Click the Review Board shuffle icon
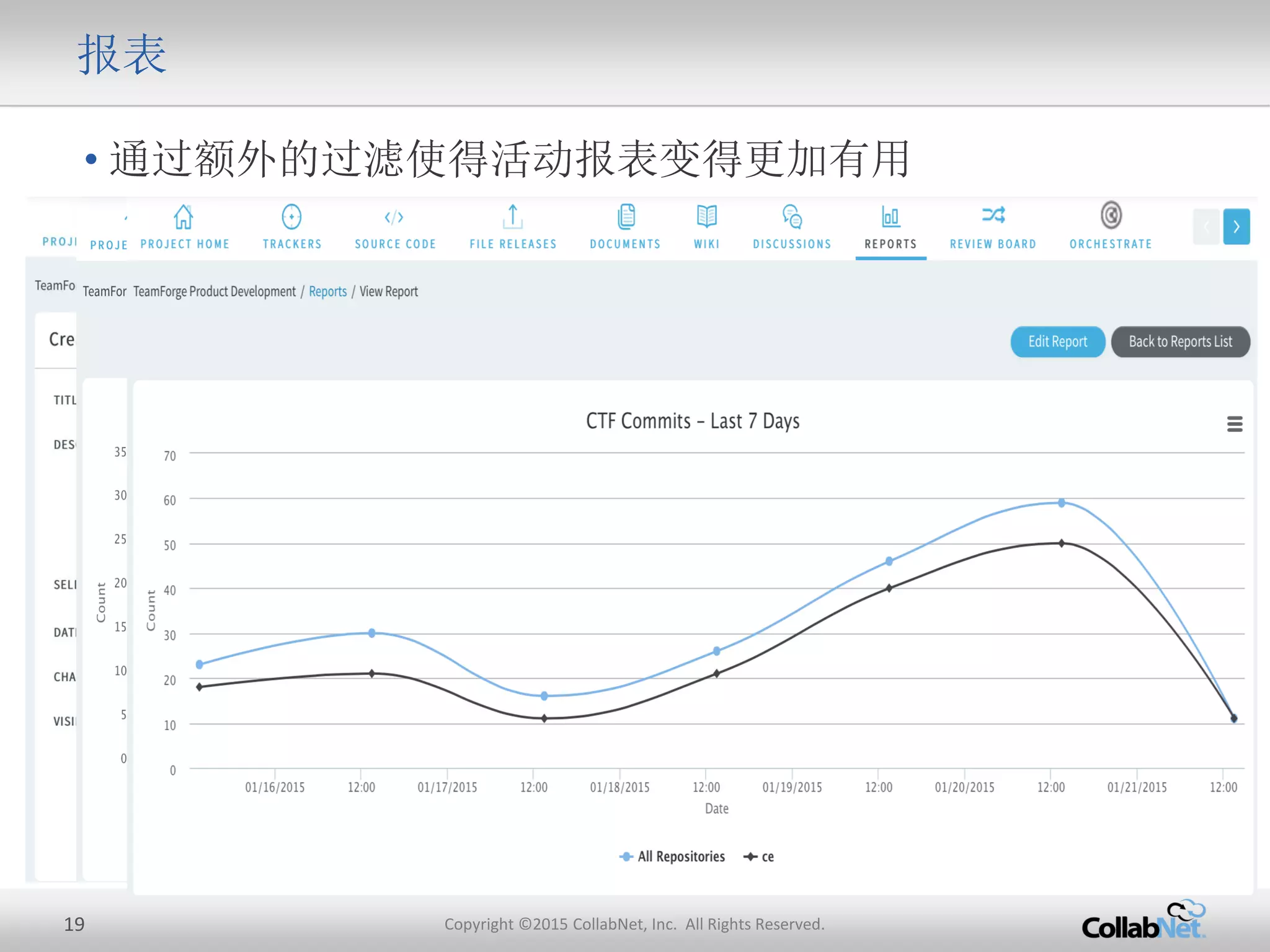Screen dimensions: 1270x952 tap(993, 216)
